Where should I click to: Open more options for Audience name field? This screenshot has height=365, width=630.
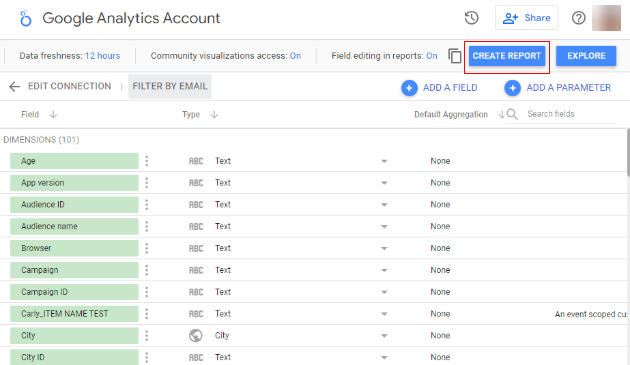pos(147,226)
